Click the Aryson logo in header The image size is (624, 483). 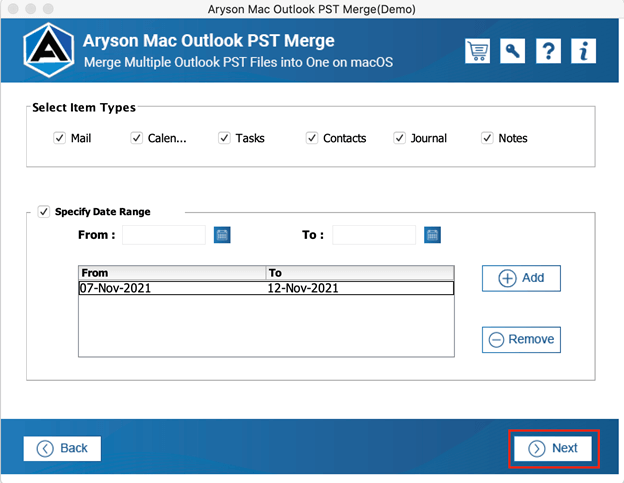tap(48, 50)
